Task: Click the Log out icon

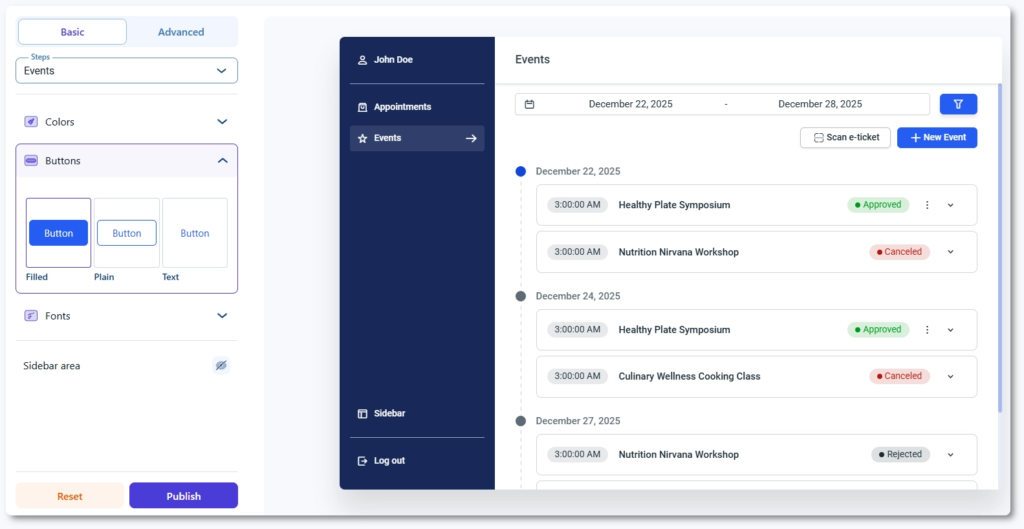Action: [362, 461]
